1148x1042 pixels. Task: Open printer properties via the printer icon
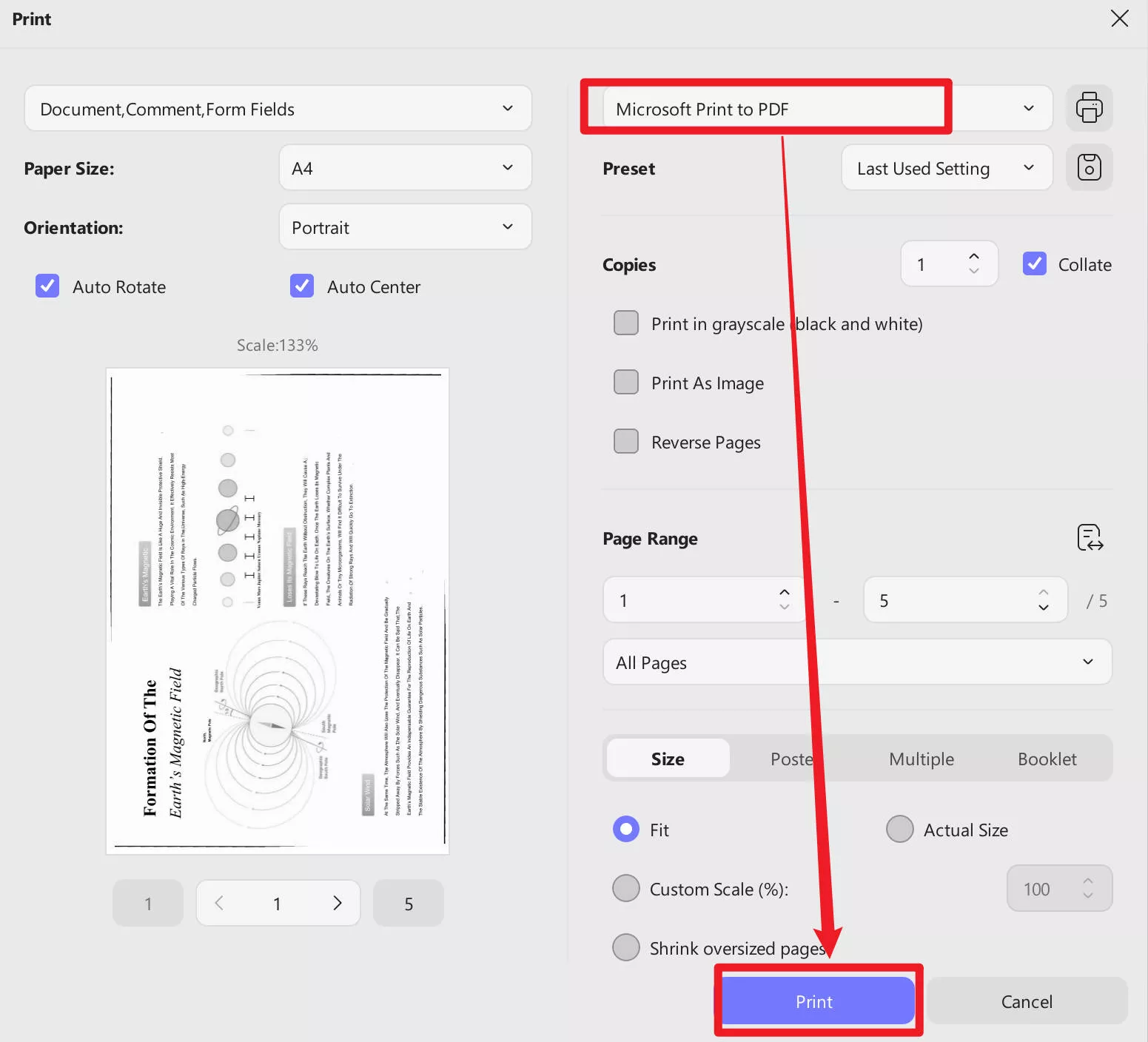click(x=1089, y=107)
